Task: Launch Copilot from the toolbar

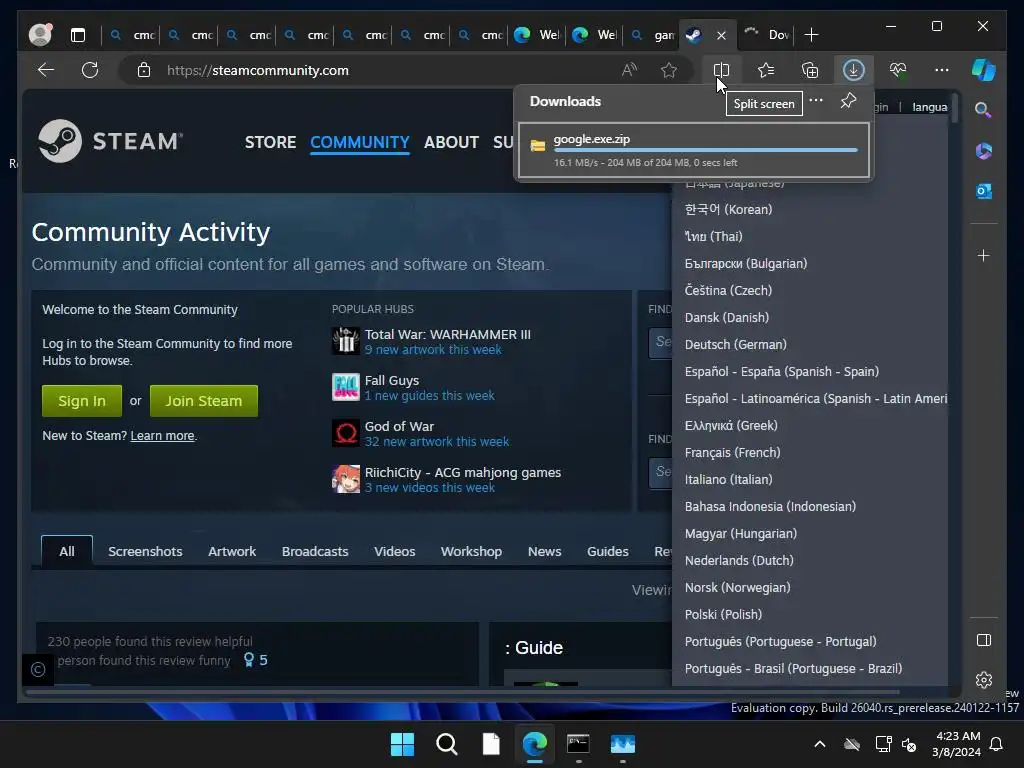Action: tap(984, 70)
